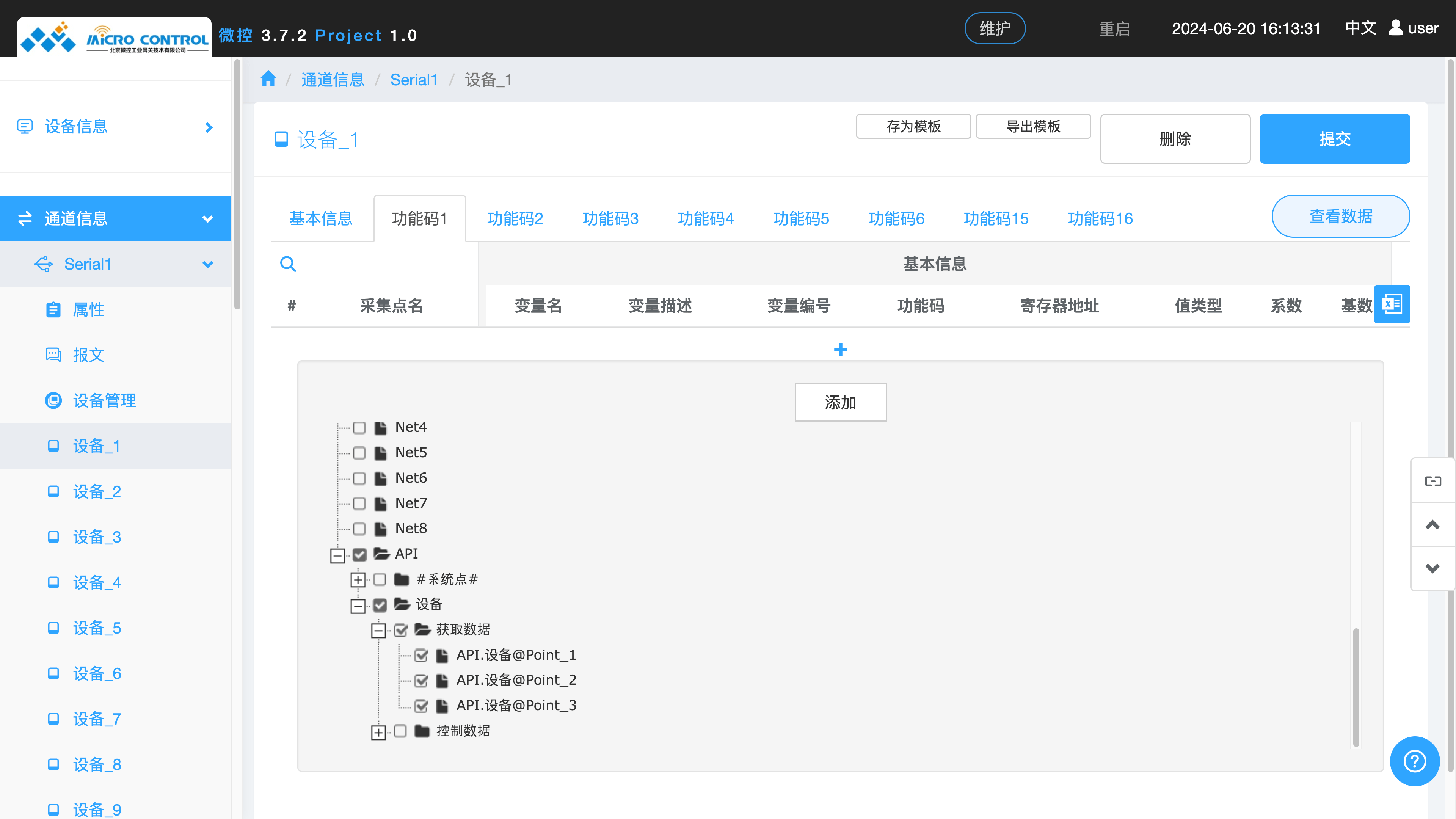The width and height of the screenshot is (1456, 819).
Task: Click the 添加 button
Action: [x=840, y=402]
